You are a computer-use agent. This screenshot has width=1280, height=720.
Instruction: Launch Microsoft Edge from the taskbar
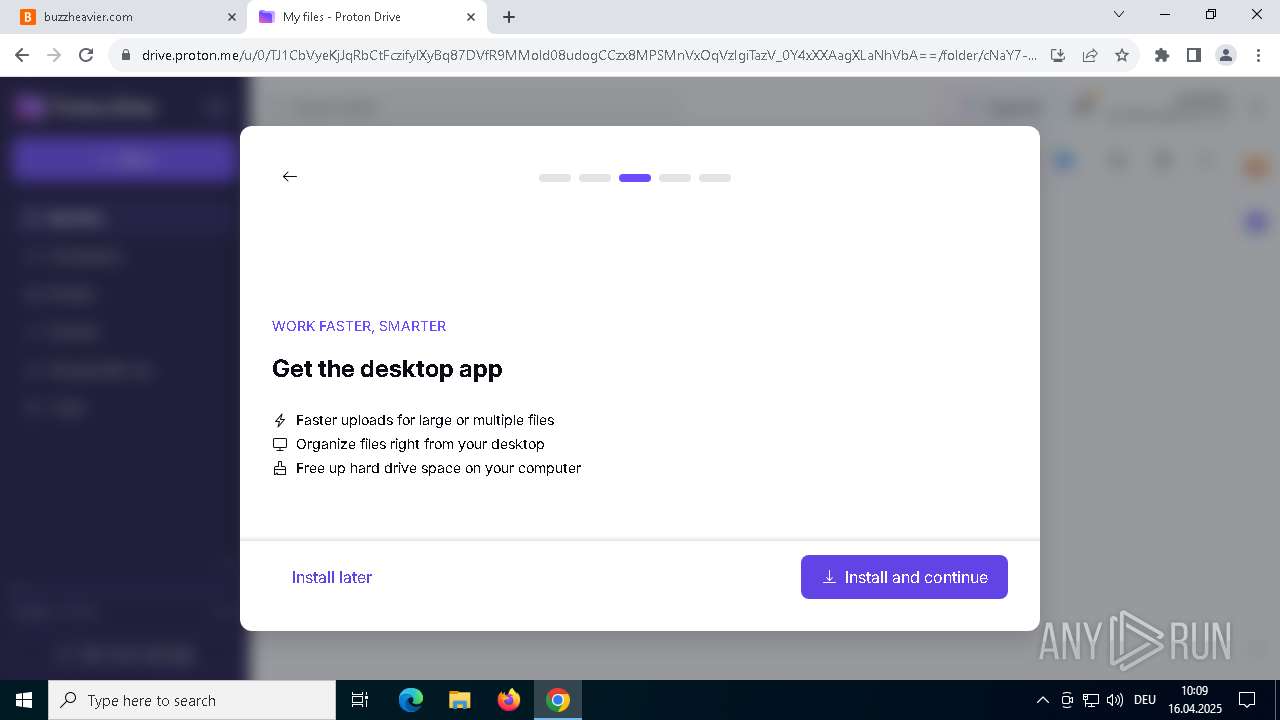411,700
